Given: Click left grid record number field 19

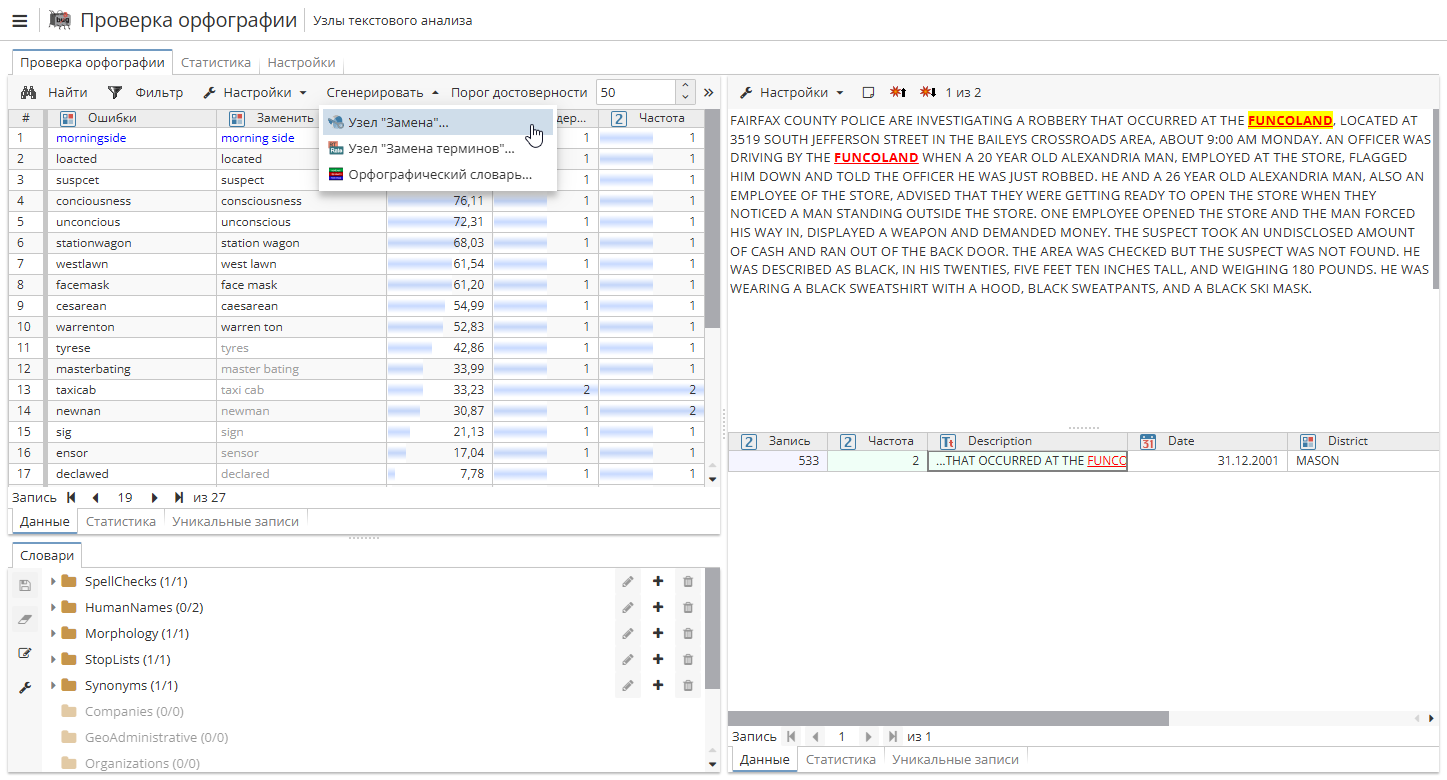Looking at the screenshot, I should [x=125, y=497].
